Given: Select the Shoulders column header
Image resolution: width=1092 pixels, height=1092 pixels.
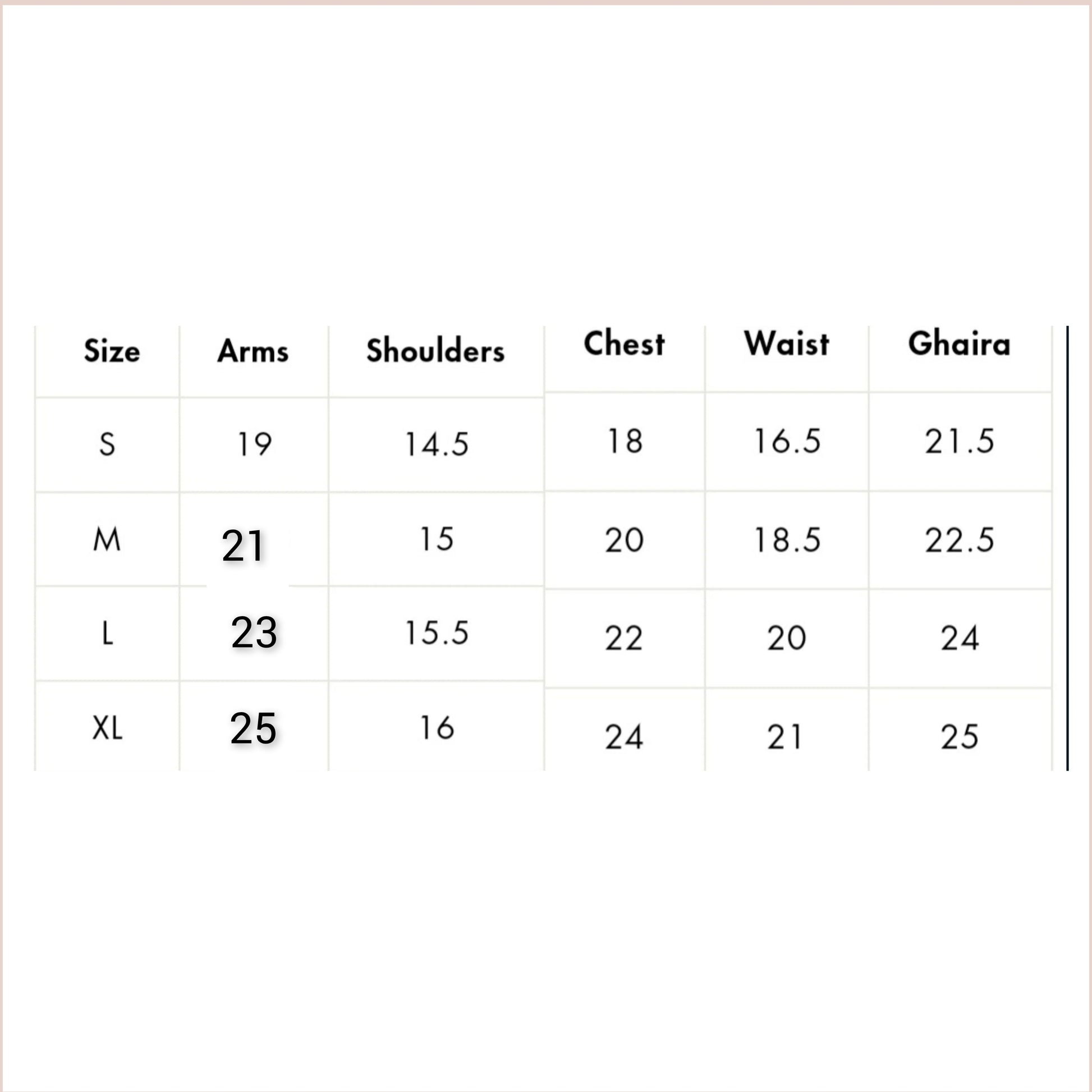Looking at the screenshot, I should tap(435, 351).
